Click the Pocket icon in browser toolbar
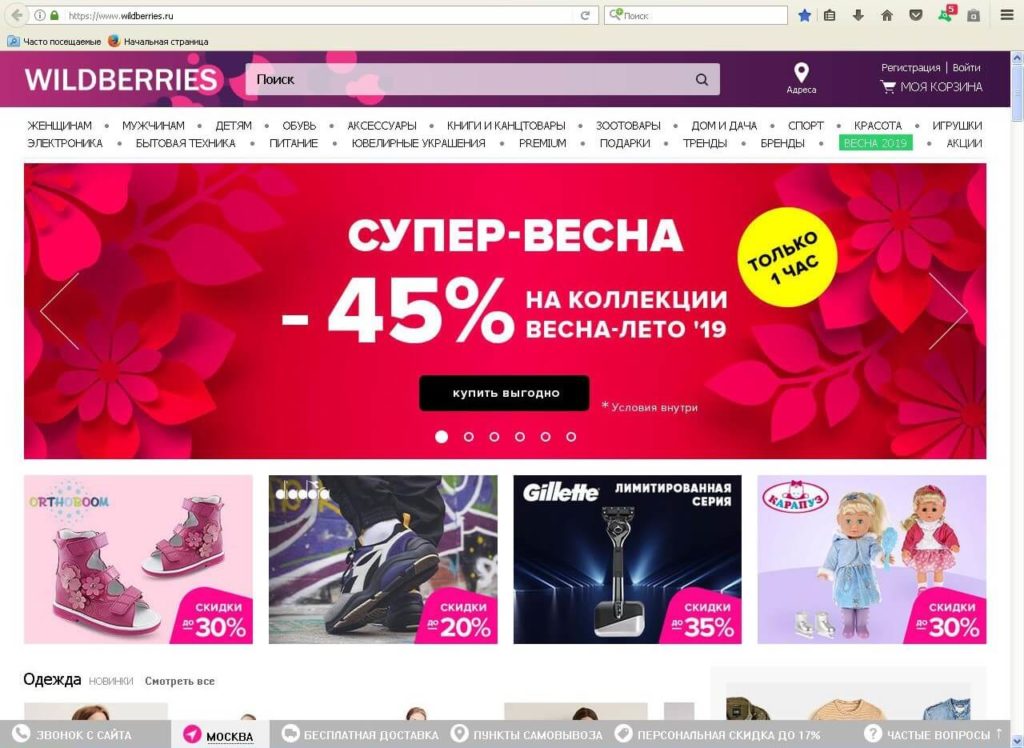 [x=916, y=15]
